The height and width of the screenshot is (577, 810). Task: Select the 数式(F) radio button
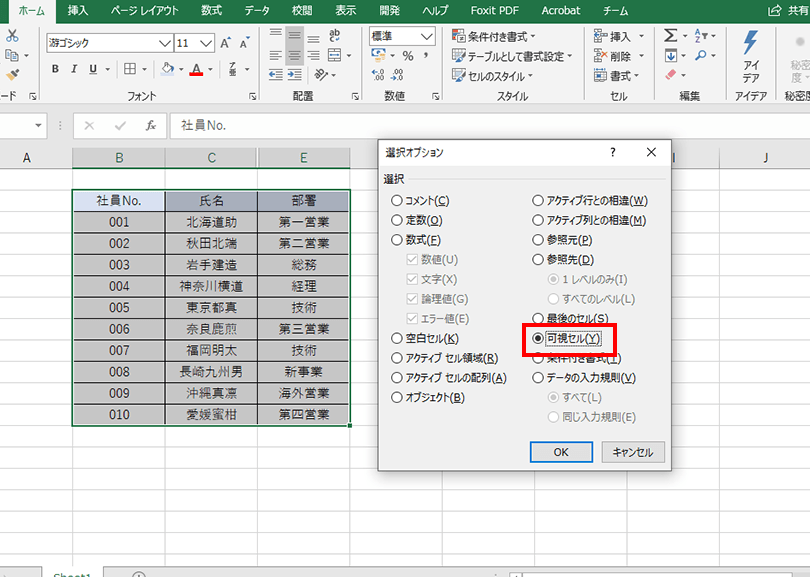pos(396,240)
